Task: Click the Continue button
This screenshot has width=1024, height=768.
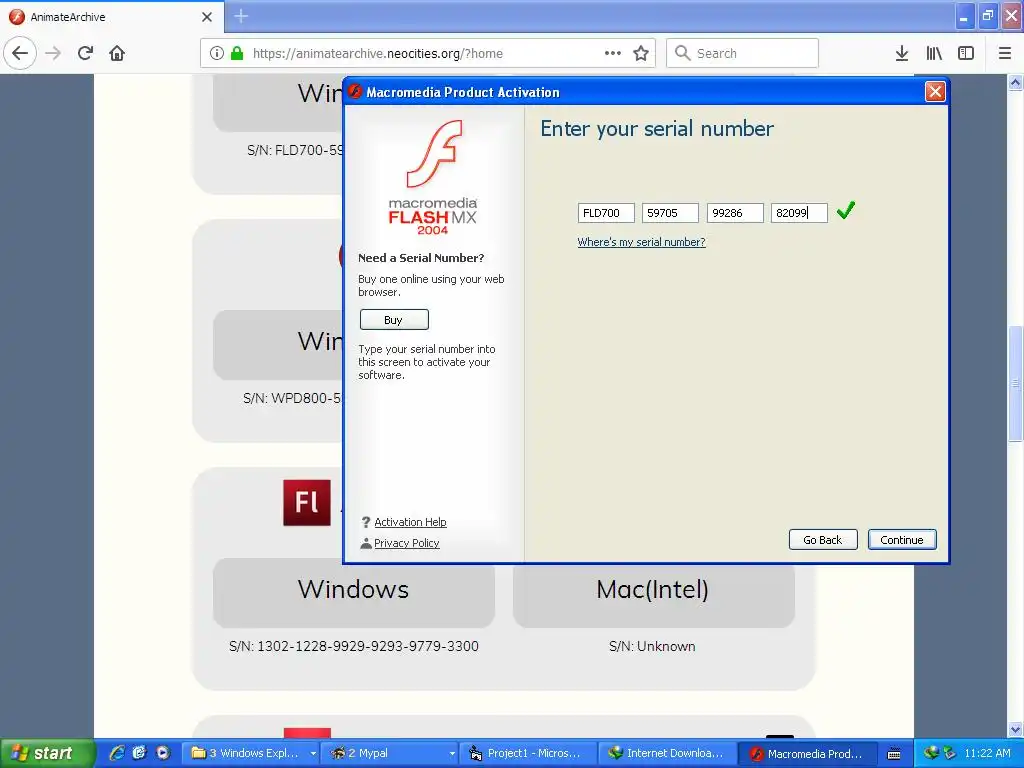Action: 902,540
